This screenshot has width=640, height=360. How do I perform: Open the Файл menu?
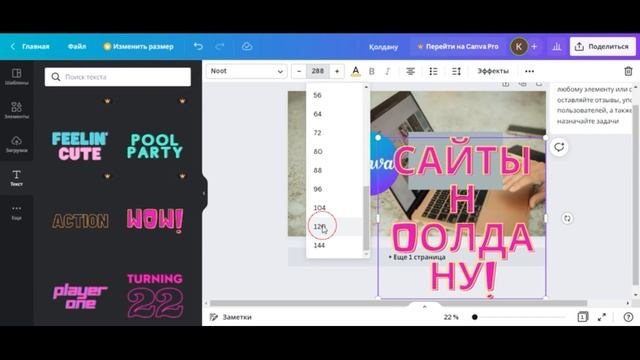[77, 47]
